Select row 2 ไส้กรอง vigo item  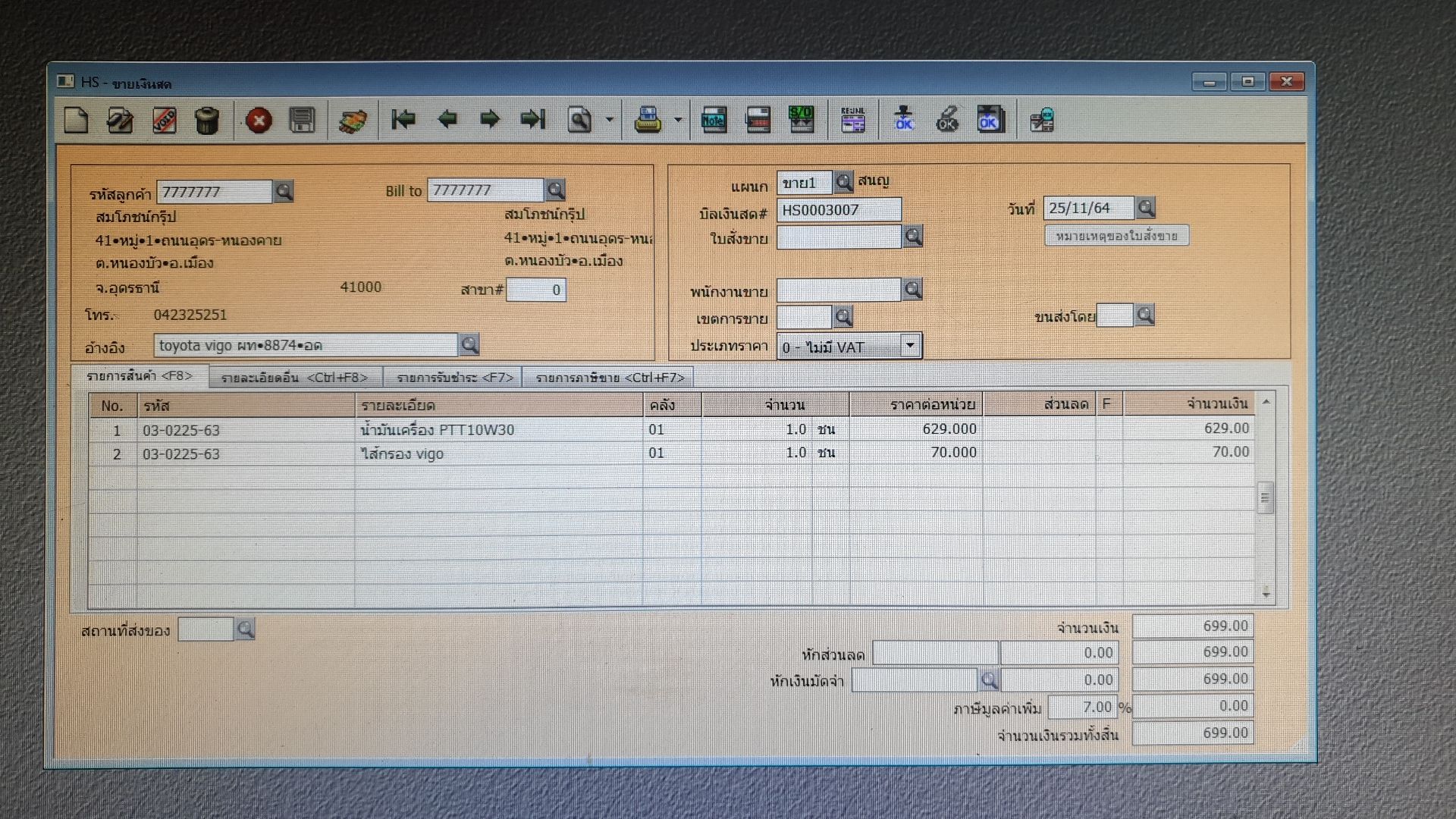pos(402,453)
